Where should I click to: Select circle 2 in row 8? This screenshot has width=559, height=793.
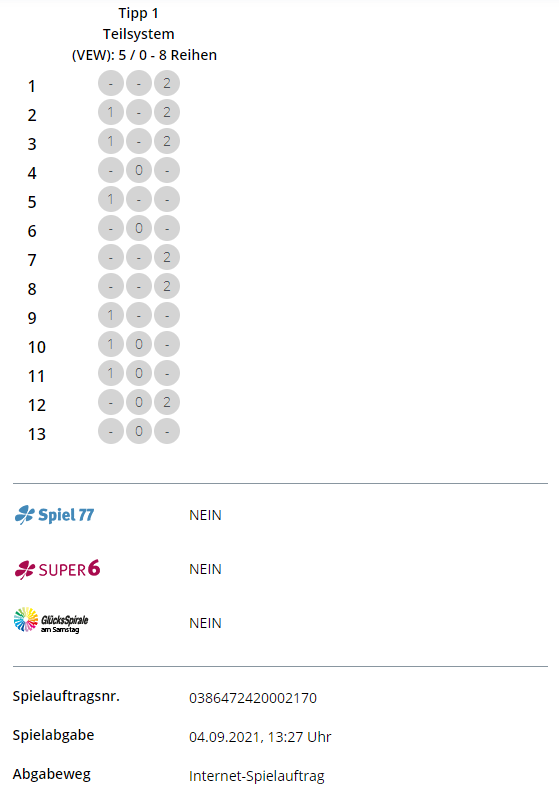[167, 286]
